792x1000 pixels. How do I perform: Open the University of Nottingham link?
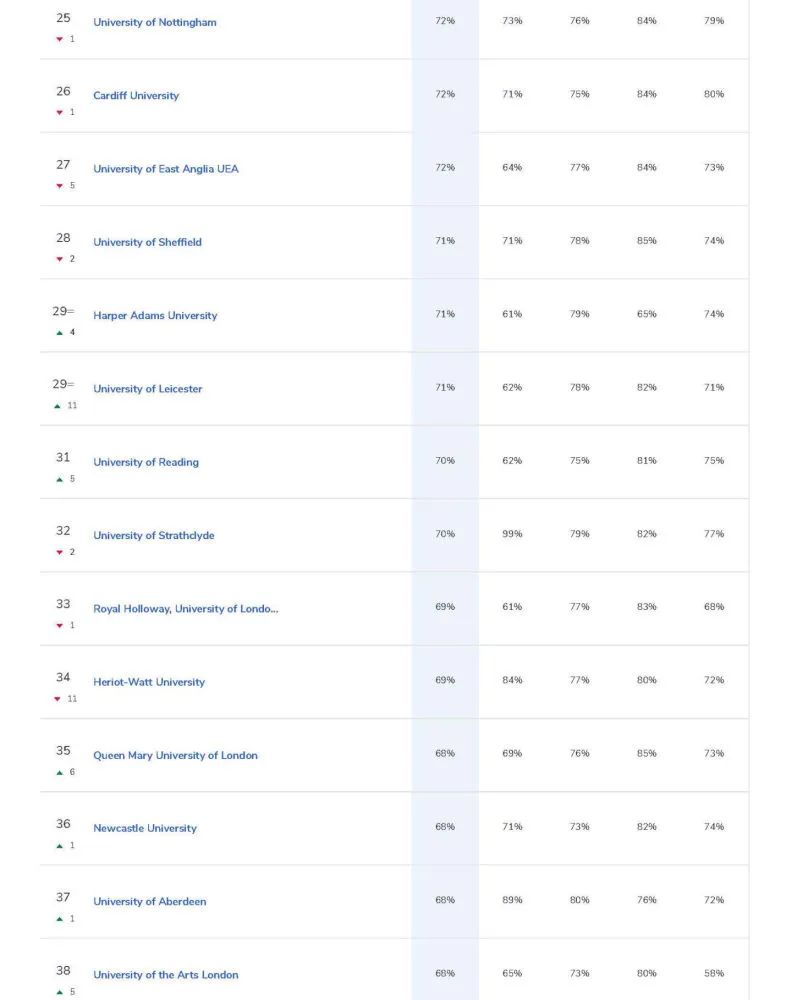click(x=155, y=22)
